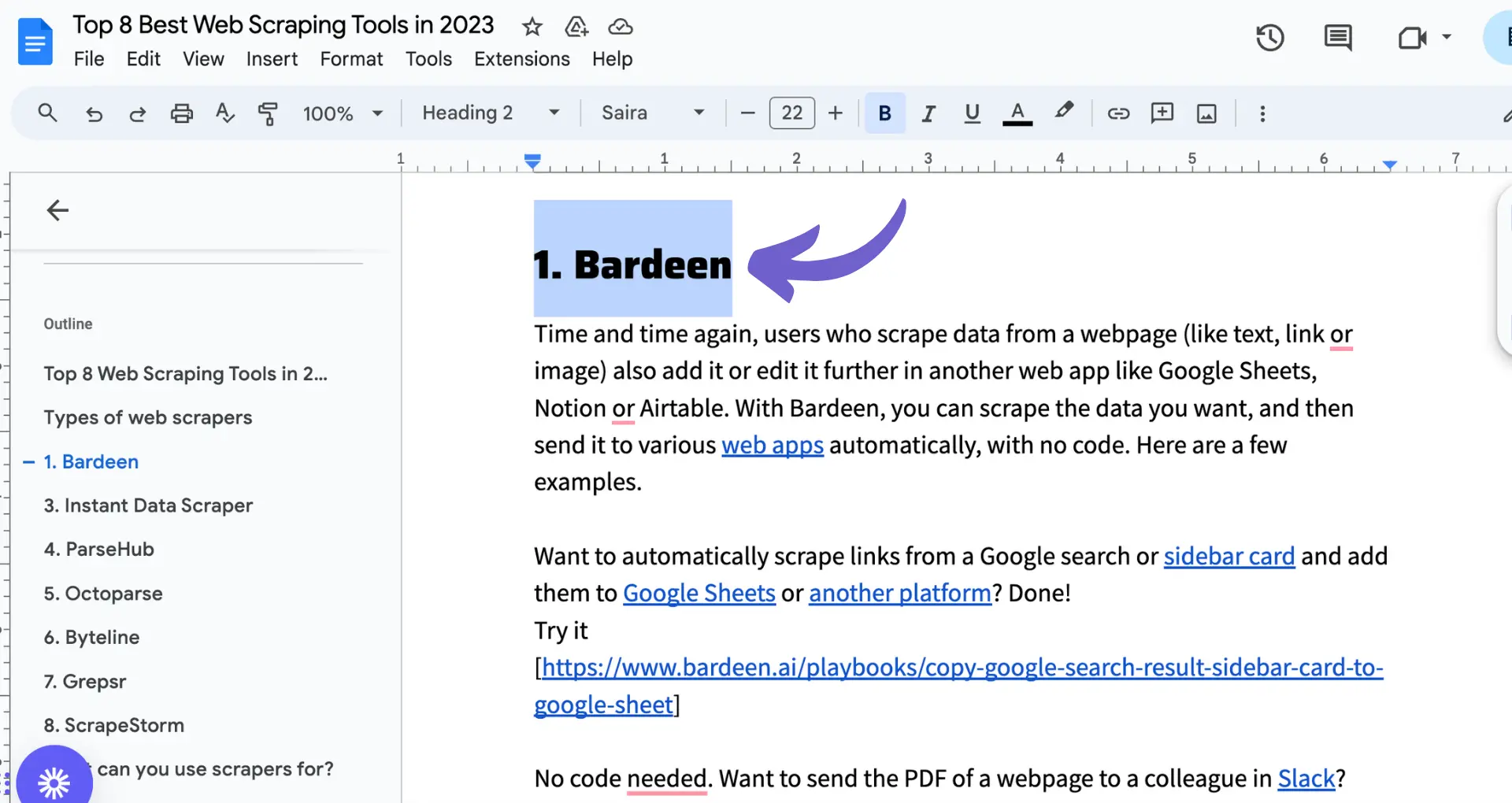
Task: Open the Saira font dropdown
Action: pyautogui.click(x=653, y=113)
